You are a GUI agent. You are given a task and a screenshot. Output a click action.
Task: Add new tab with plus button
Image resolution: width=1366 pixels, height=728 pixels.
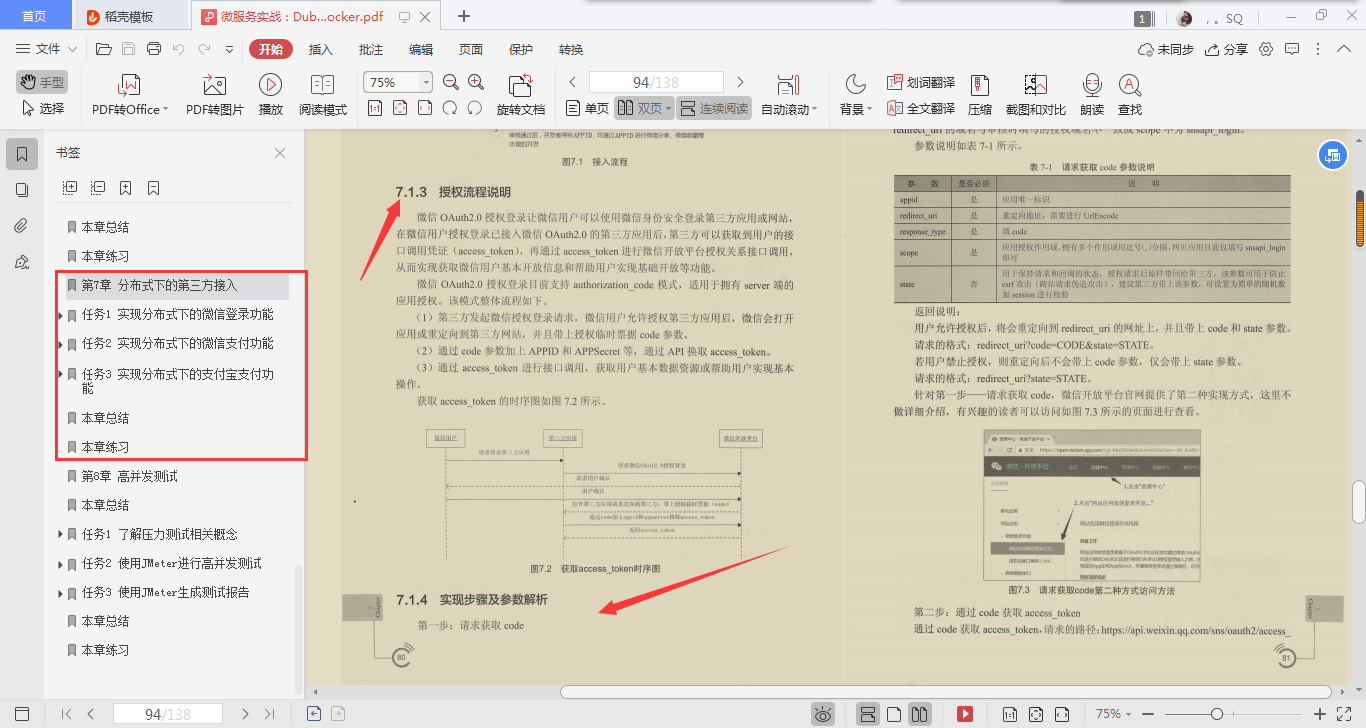click(x=464, y=16)
